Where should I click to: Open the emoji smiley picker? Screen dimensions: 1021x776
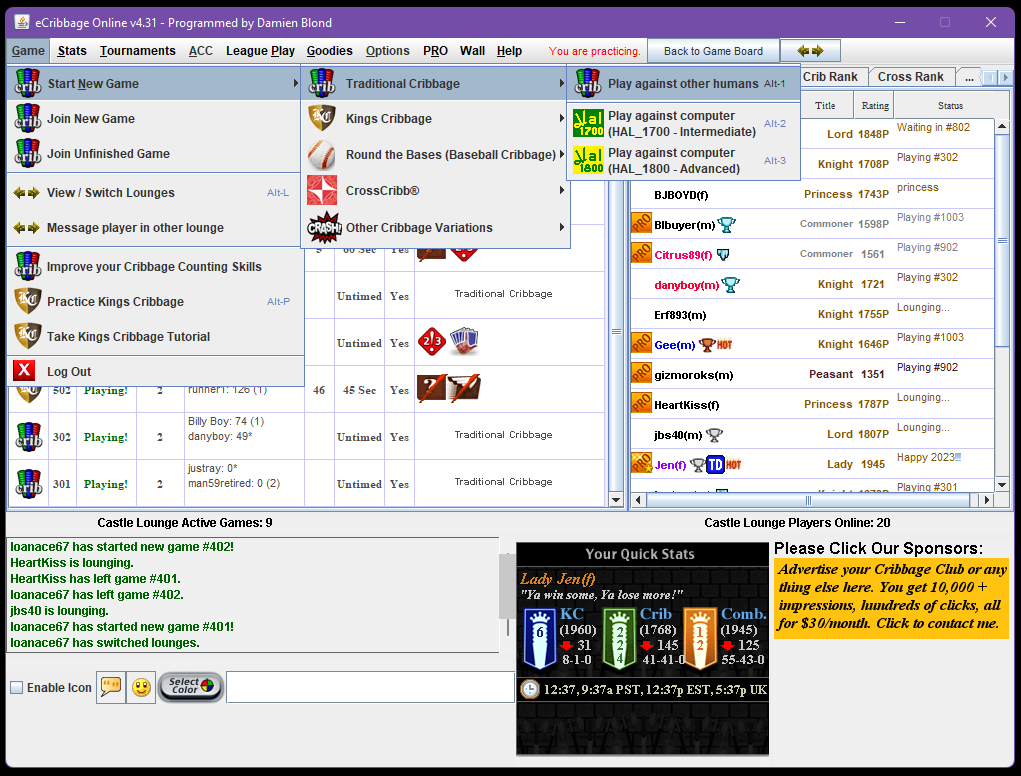pyautogui.click(x=141, y=687)
